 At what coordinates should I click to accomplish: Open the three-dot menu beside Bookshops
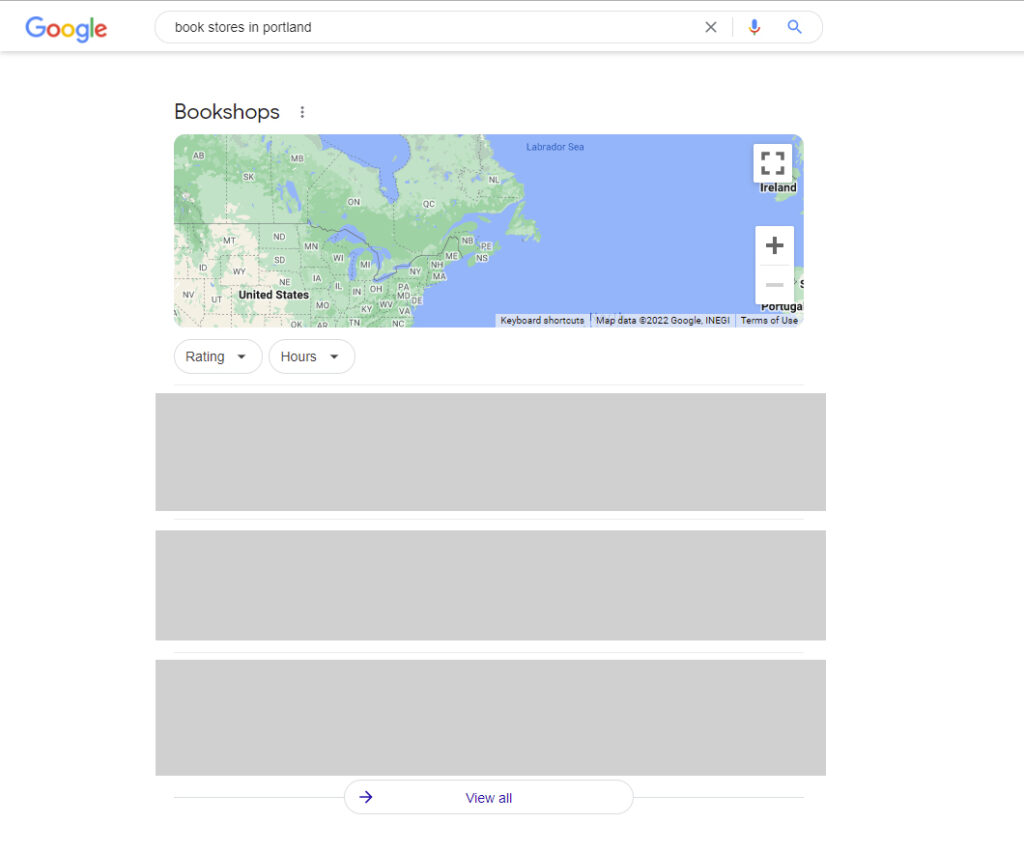[303, 112]
